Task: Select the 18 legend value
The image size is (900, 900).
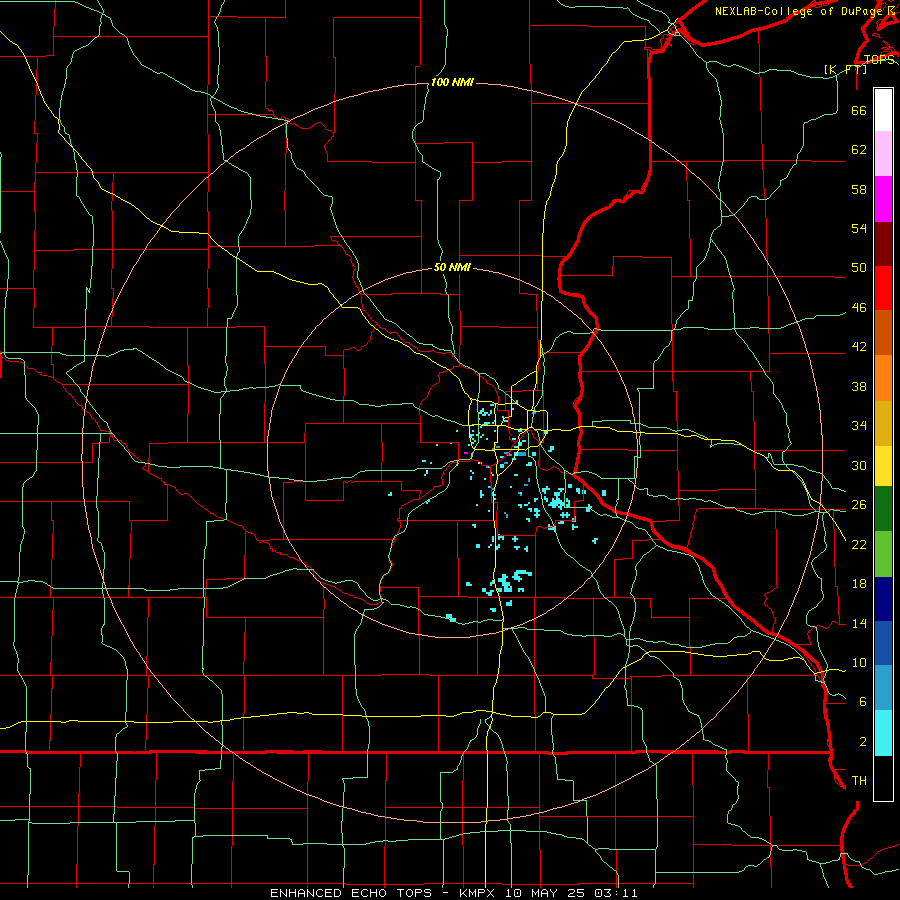Action: click(x=859, y=584)
